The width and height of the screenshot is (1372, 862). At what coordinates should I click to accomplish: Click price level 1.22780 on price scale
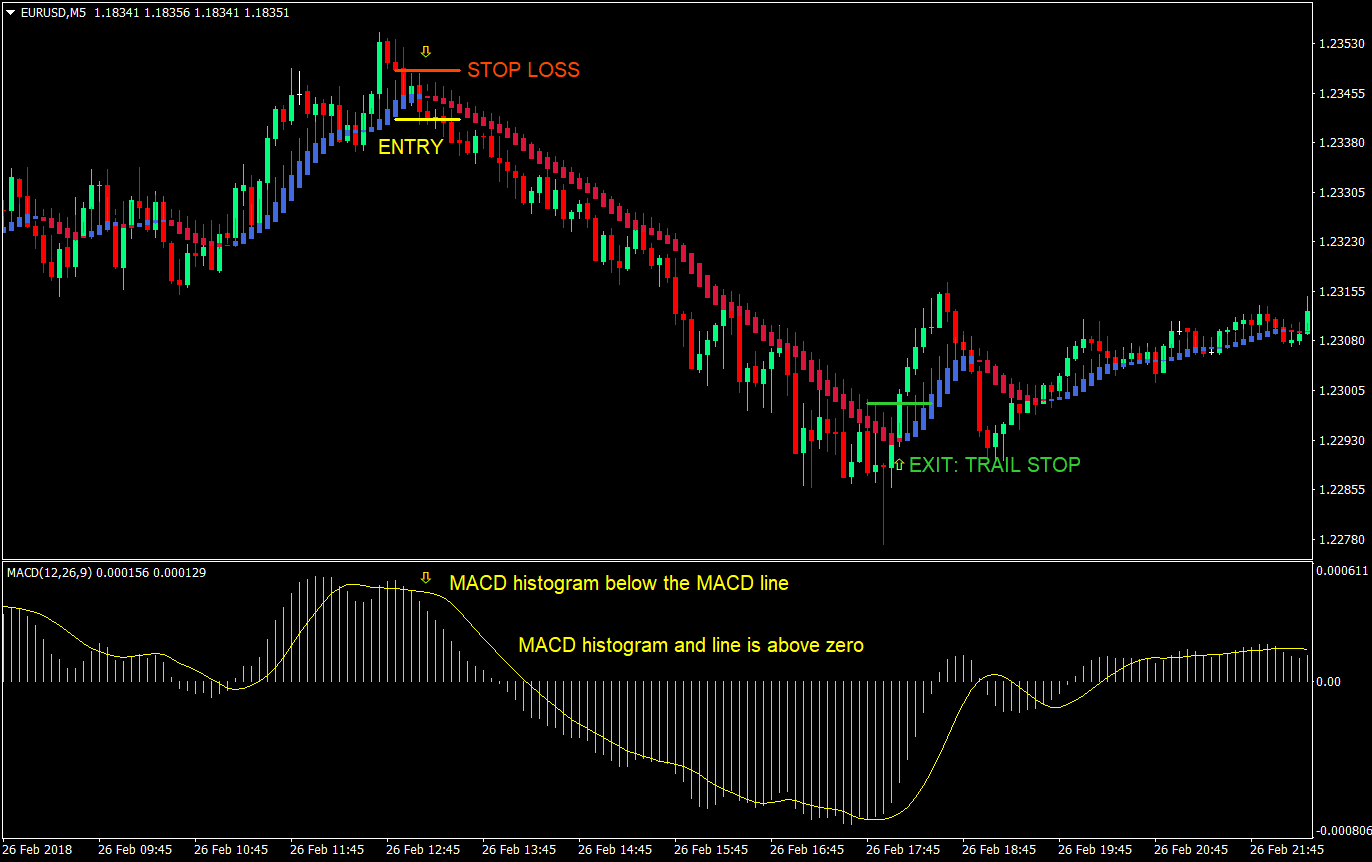(1341, 539)
